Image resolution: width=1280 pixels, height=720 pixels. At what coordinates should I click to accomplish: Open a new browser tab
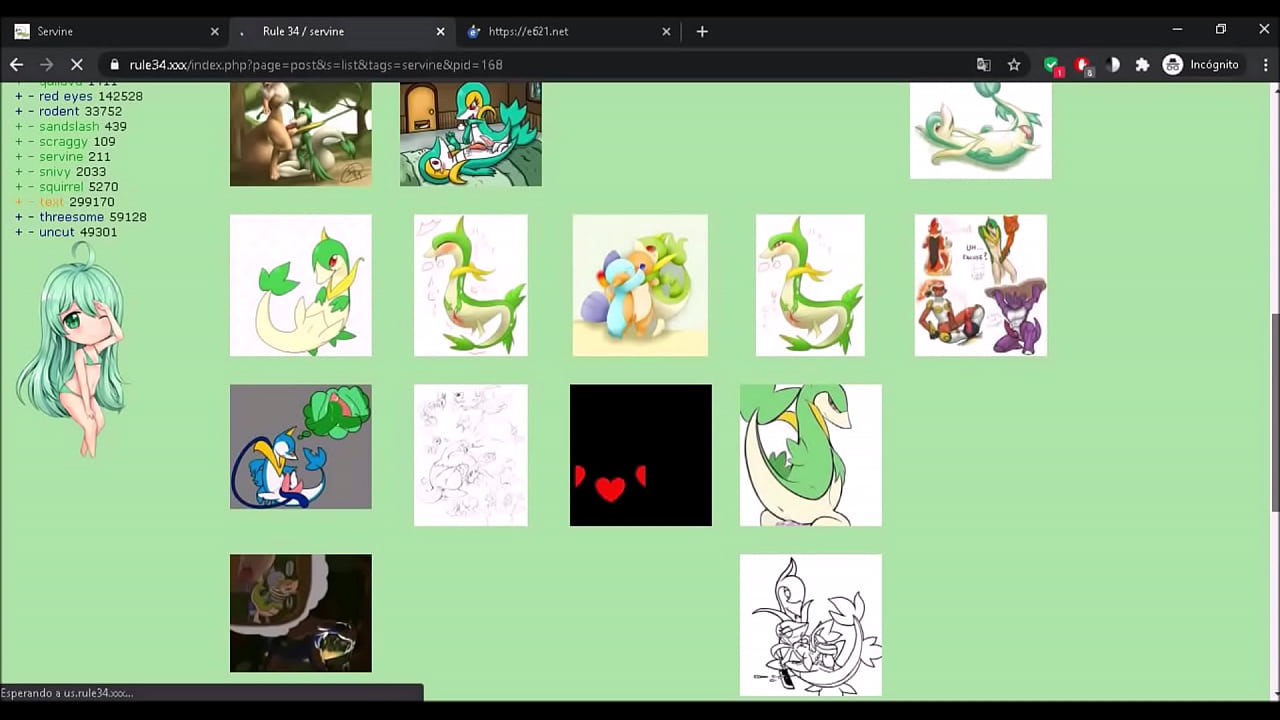tap(702, 31)
